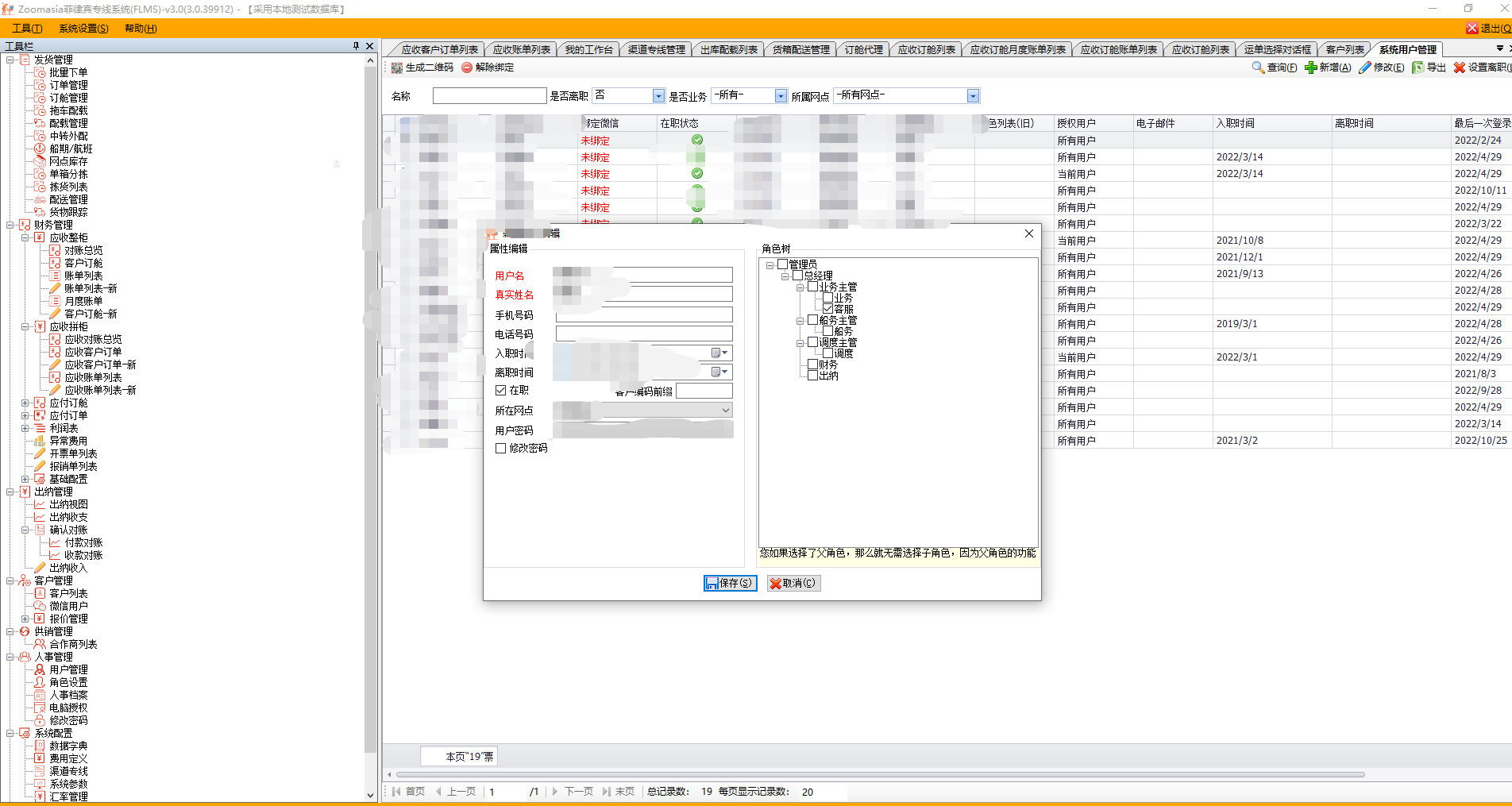Open the 系统设置 menu
Viewport: 1512px width, 806px height.
coord(83,29)
